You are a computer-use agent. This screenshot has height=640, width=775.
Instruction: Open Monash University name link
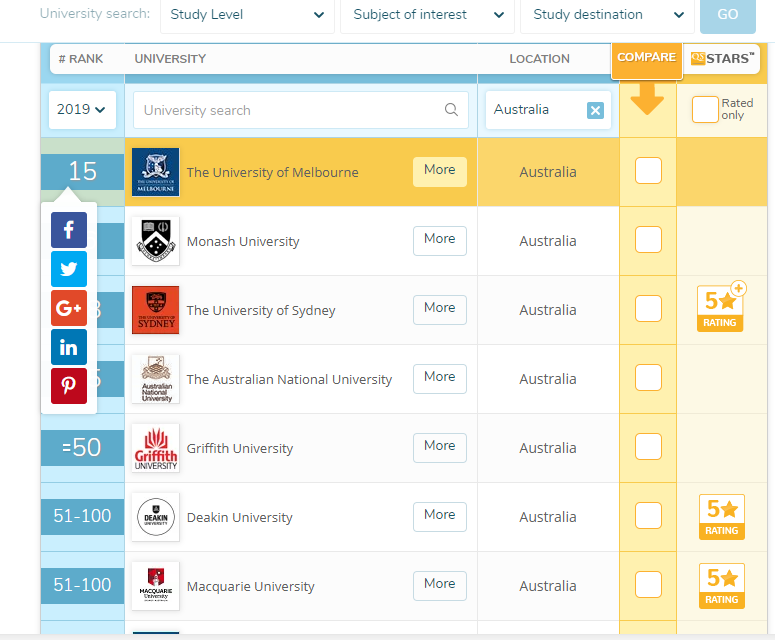(x=243, y=242)
